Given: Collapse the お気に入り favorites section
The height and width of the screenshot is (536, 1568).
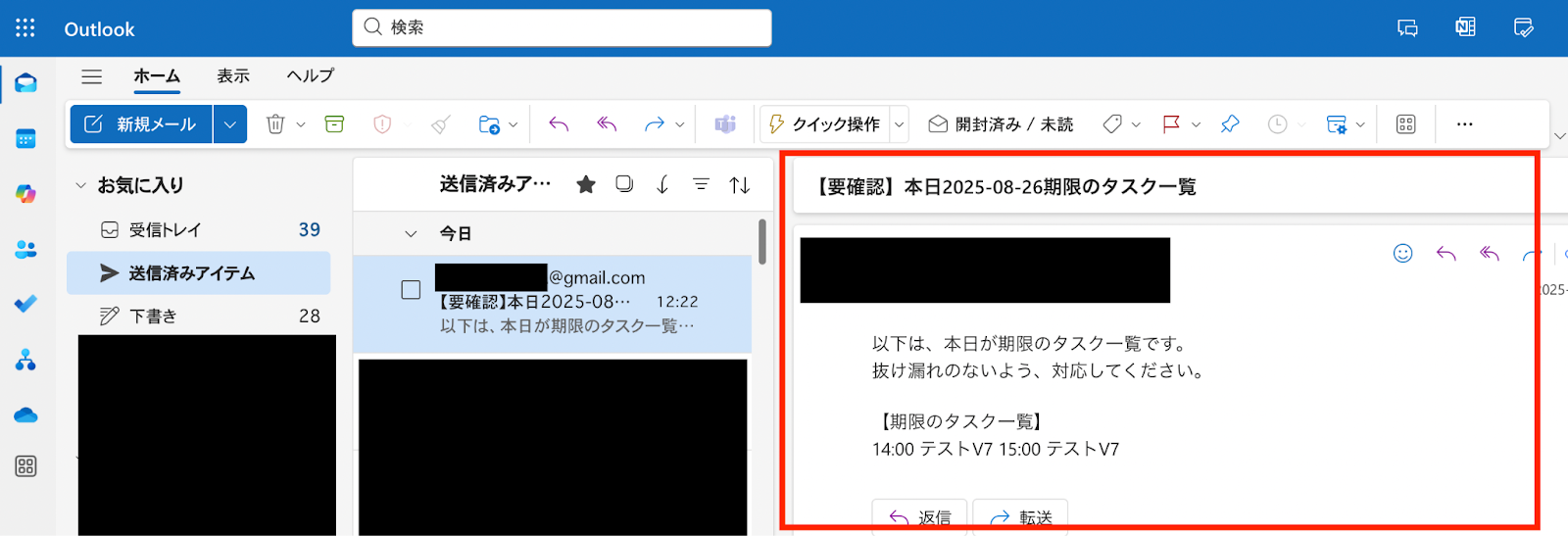Looking at the screenshot, I should click(80, 185).
